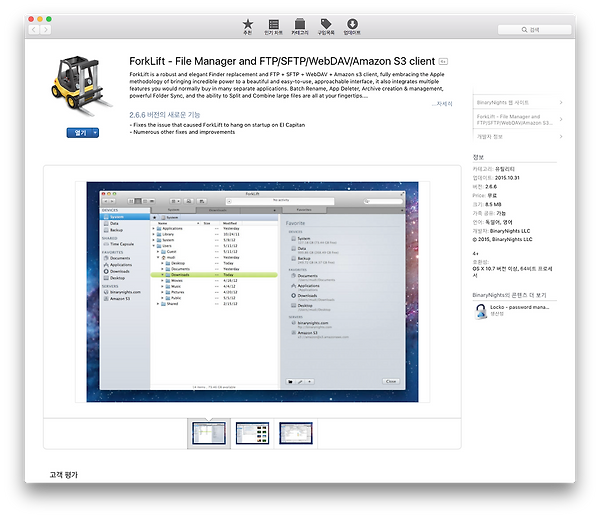Click the search field
Image resolution: width=600 pixels, height=518 pixels.
tap(534, 29)
